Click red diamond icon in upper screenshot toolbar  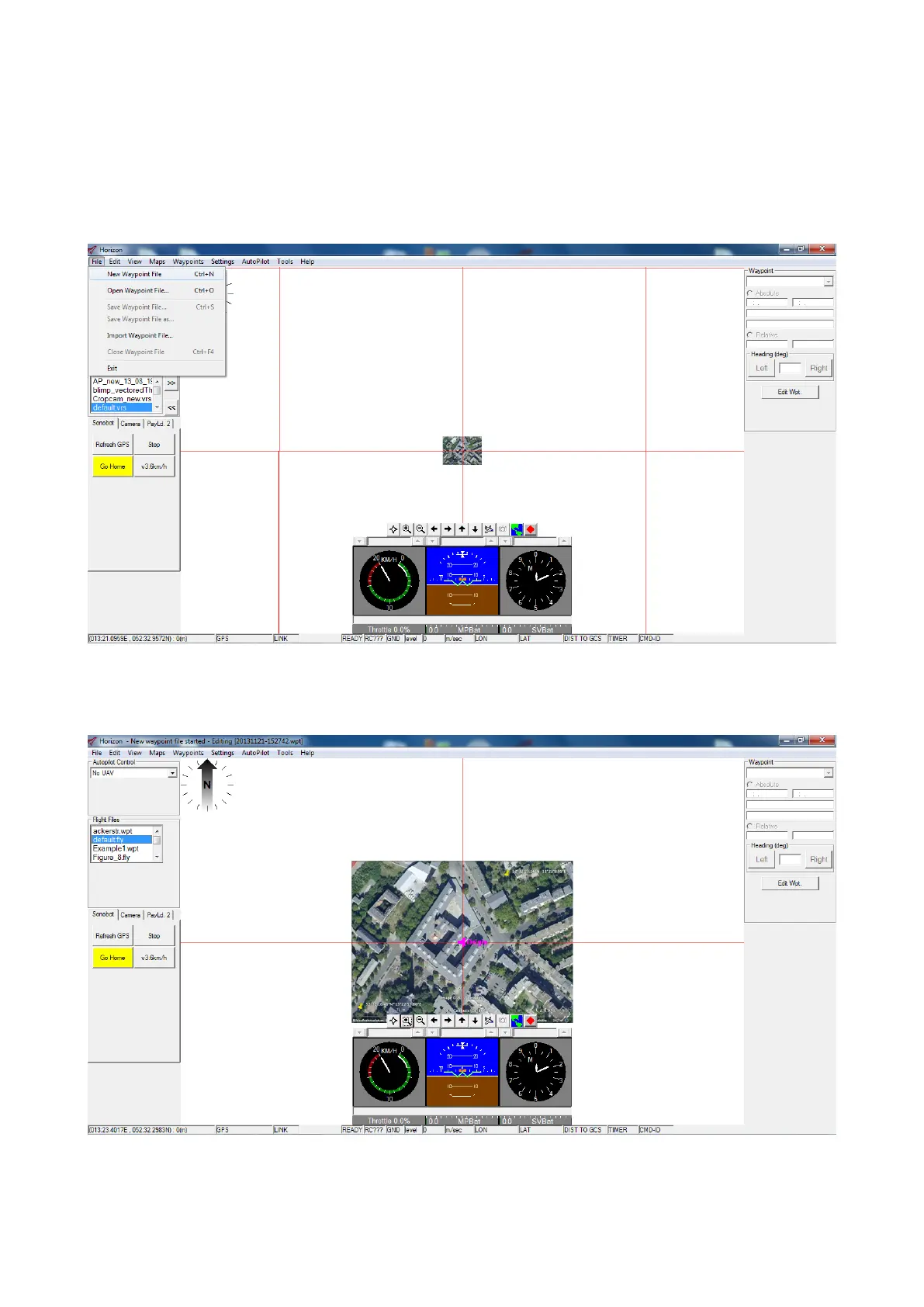pos(531,529)
